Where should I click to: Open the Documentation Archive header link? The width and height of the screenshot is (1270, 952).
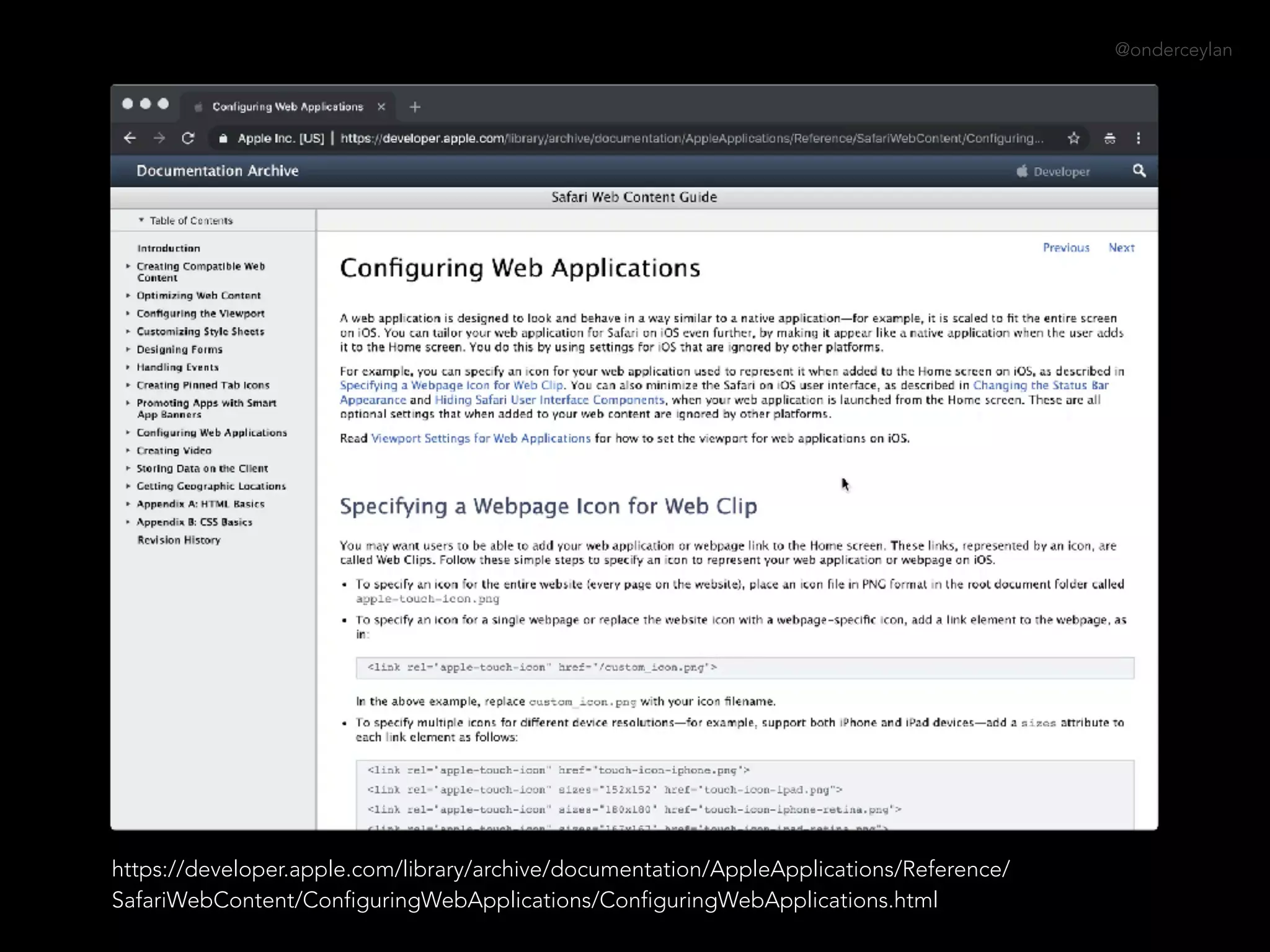(218, 170)
